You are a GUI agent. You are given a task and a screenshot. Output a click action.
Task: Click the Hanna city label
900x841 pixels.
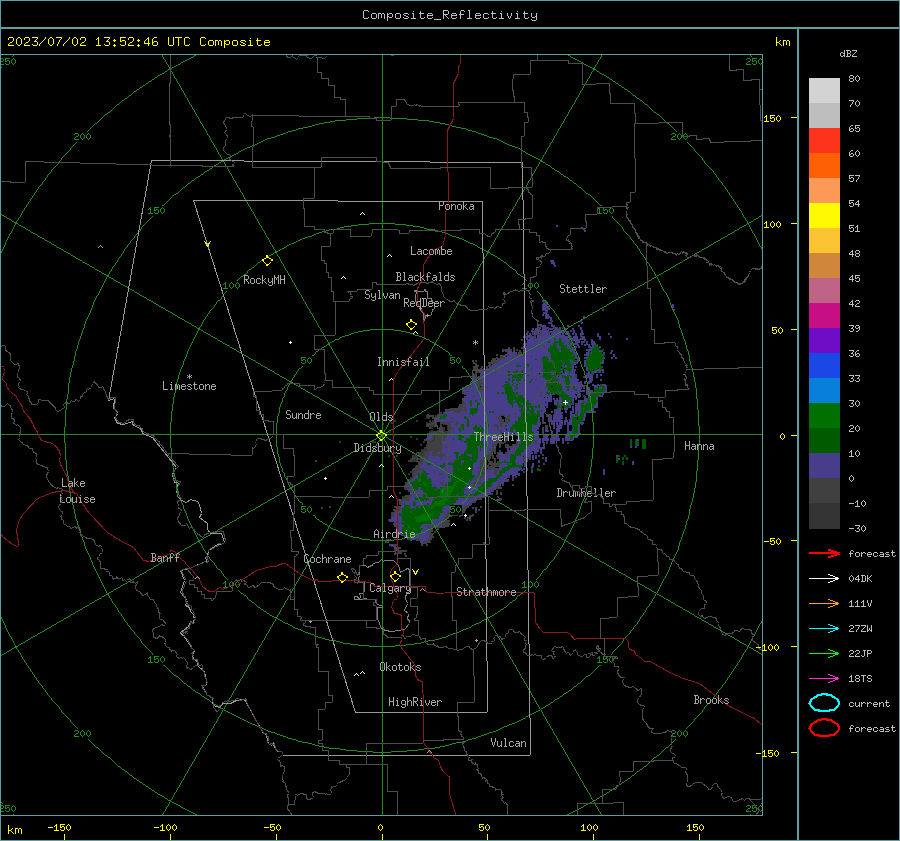699,446
